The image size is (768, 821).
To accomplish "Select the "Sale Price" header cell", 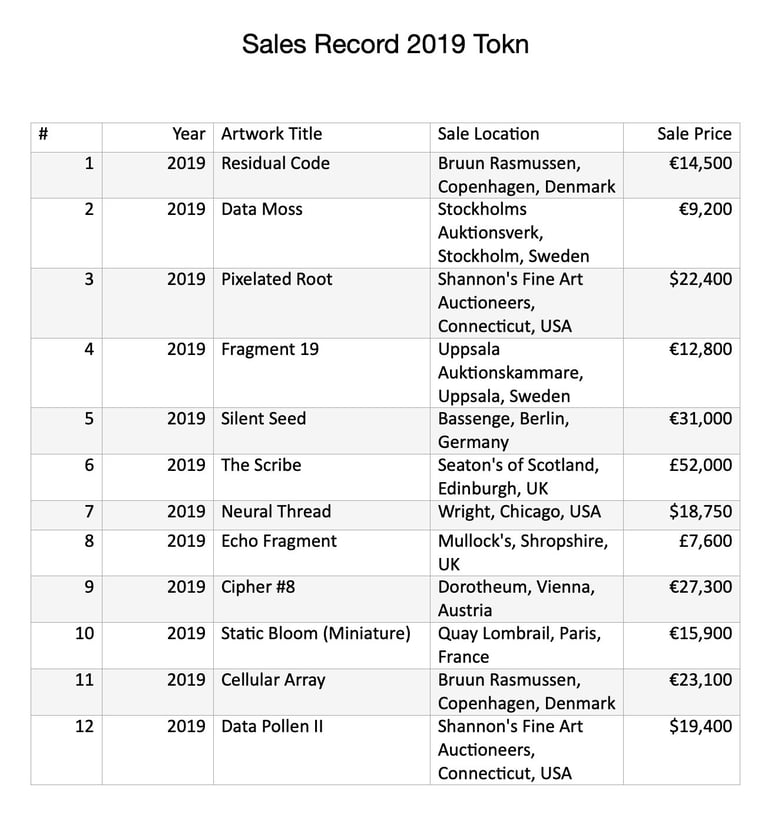I will [x=694, y=134].
